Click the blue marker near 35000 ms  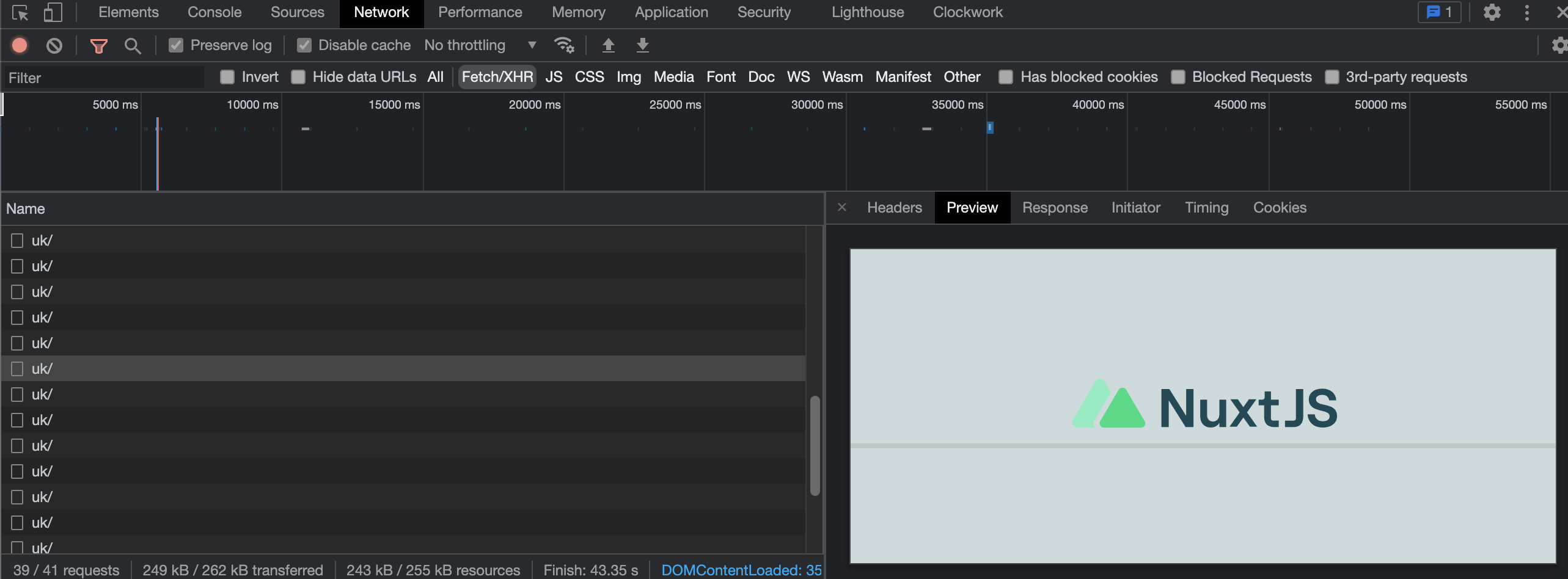click(x=990, y=127)
